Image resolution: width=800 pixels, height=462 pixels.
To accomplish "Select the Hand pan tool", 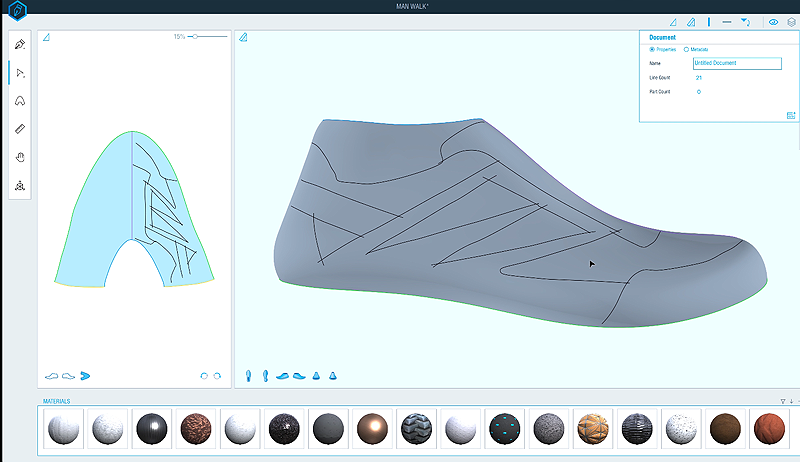I will (21, 157).
